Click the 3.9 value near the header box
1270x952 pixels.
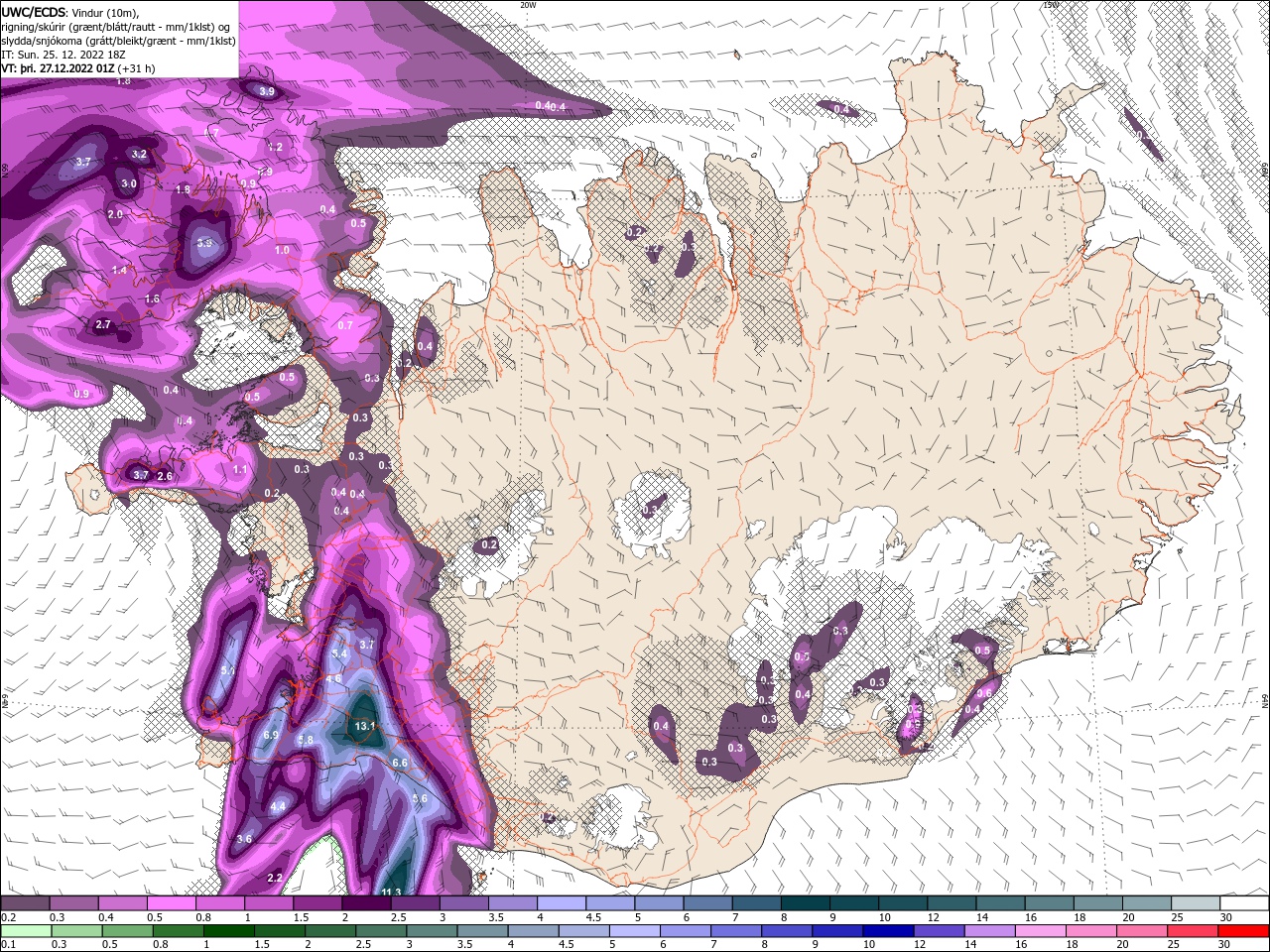(267, 91)
